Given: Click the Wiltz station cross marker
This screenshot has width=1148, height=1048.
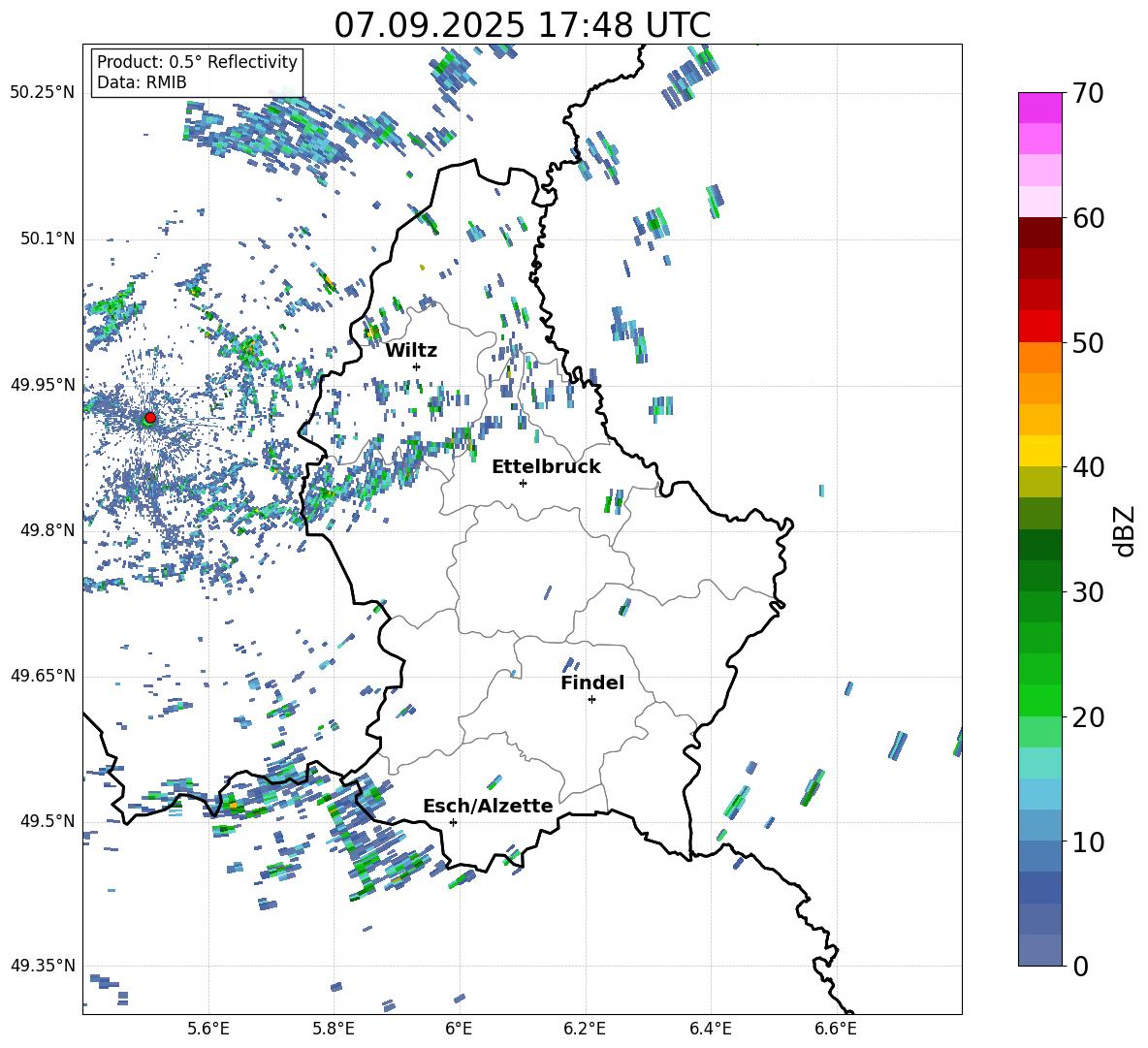Looking at the screenshot, I should 417,366.
